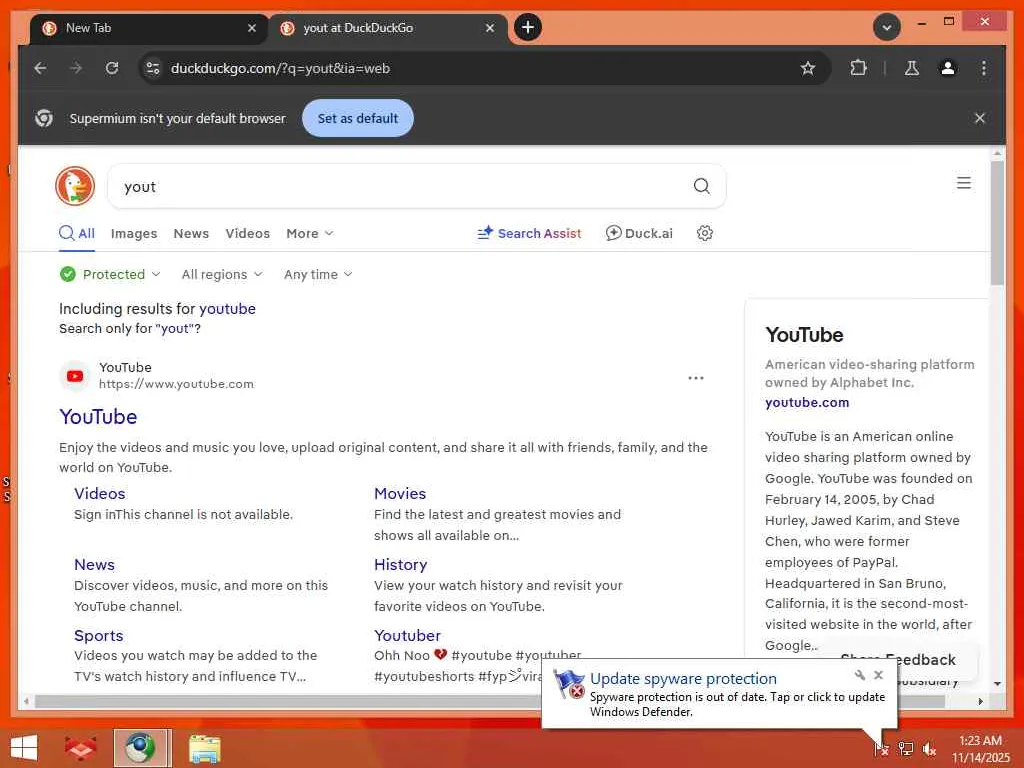Image resolution: width=1024 pixels, height=768 pixels.
Task: Open the Sports sitelink
Action: tap(99, 635)
